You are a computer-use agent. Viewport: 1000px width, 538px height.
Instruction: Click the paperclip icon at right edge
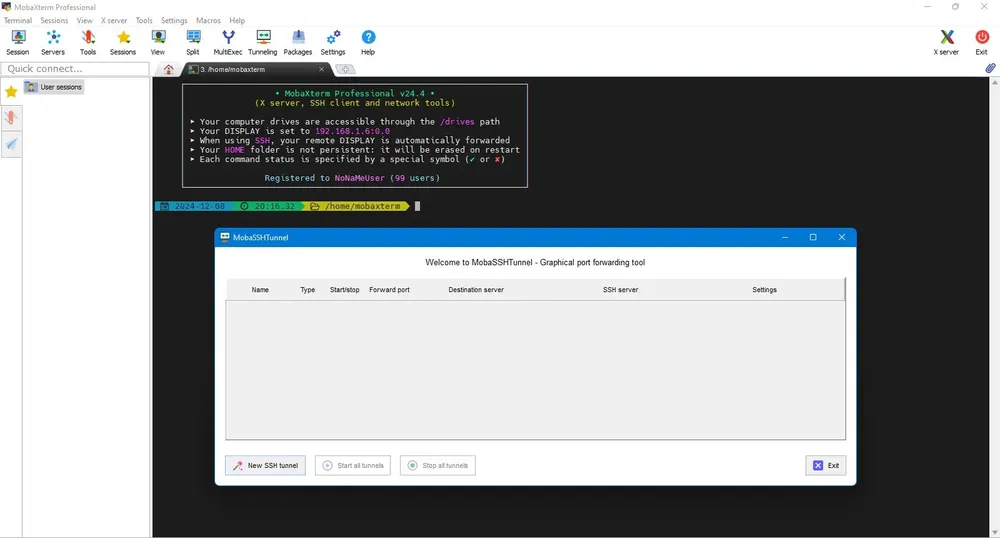click(990, 68)
